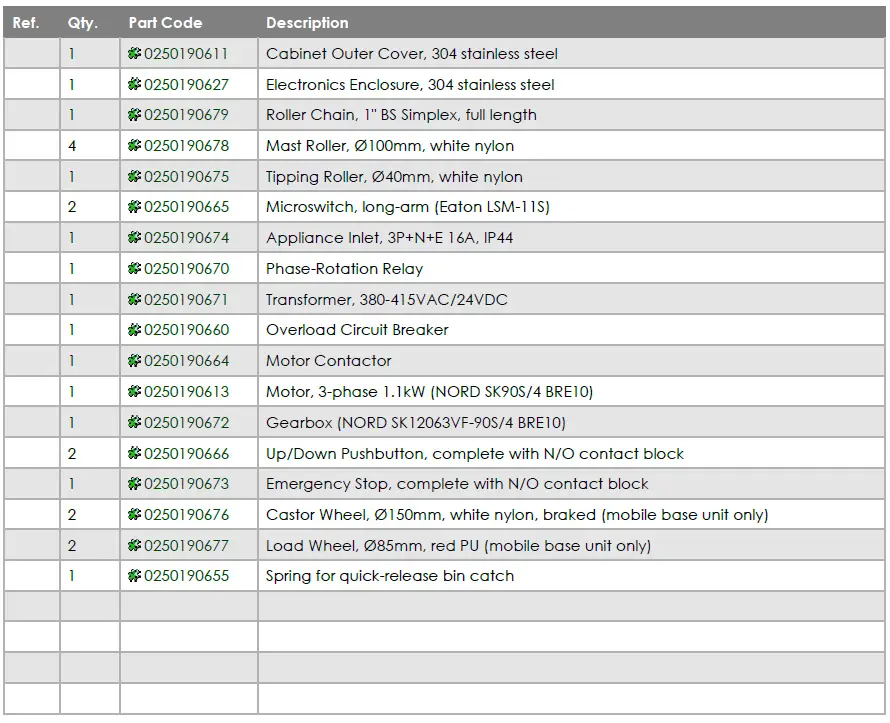Open part code link 0250190627

pyautogui.click(x=186, y=85)
